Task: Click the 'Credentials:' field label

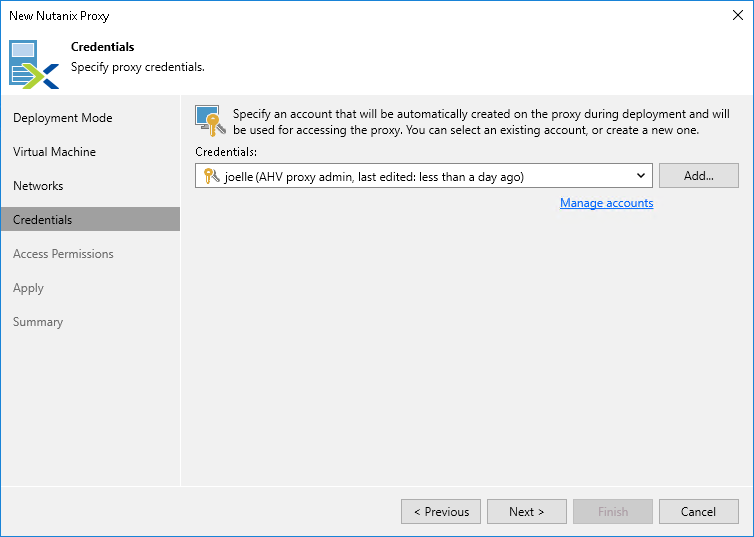Action: [226, 152]
